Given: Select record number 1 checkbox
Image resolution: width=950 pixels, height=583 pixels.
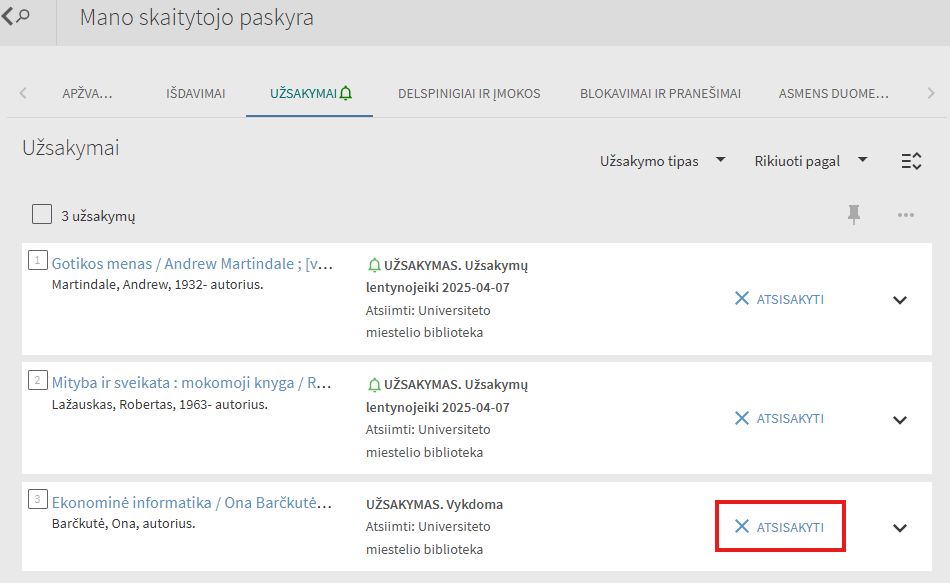Looking at the screenshot, I should (x=38, y=260).
